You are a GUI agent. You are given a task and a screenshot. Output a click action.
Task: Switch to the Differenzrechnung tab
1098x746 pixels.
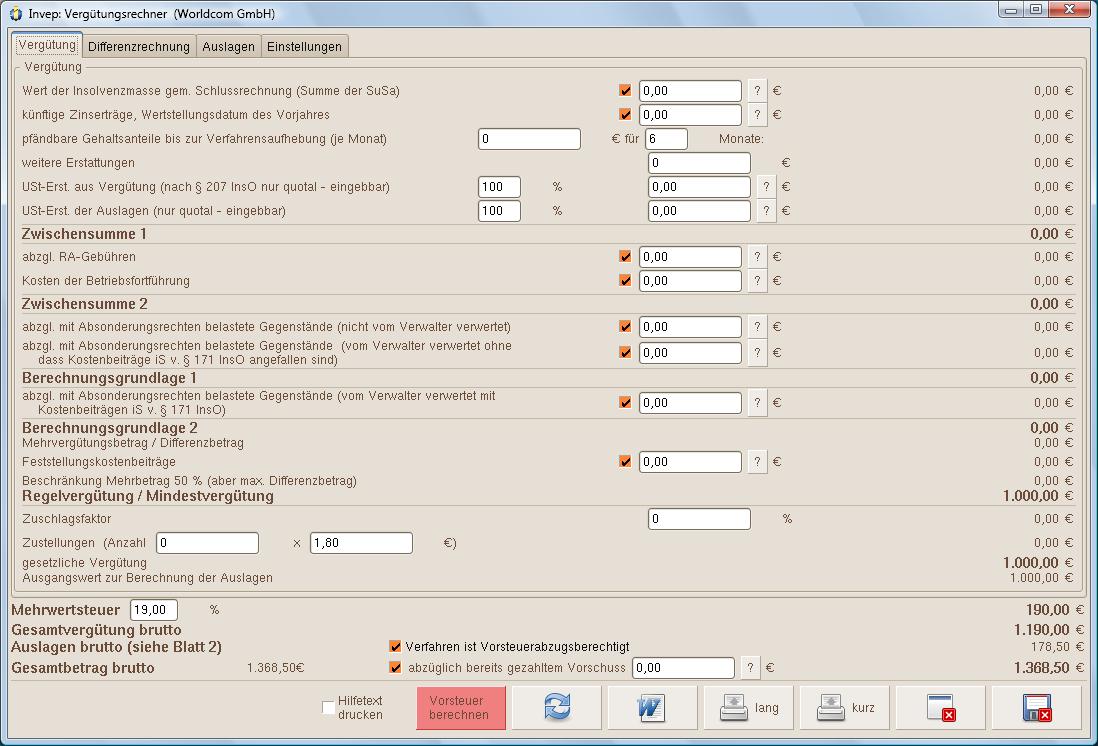pos(139,46)
